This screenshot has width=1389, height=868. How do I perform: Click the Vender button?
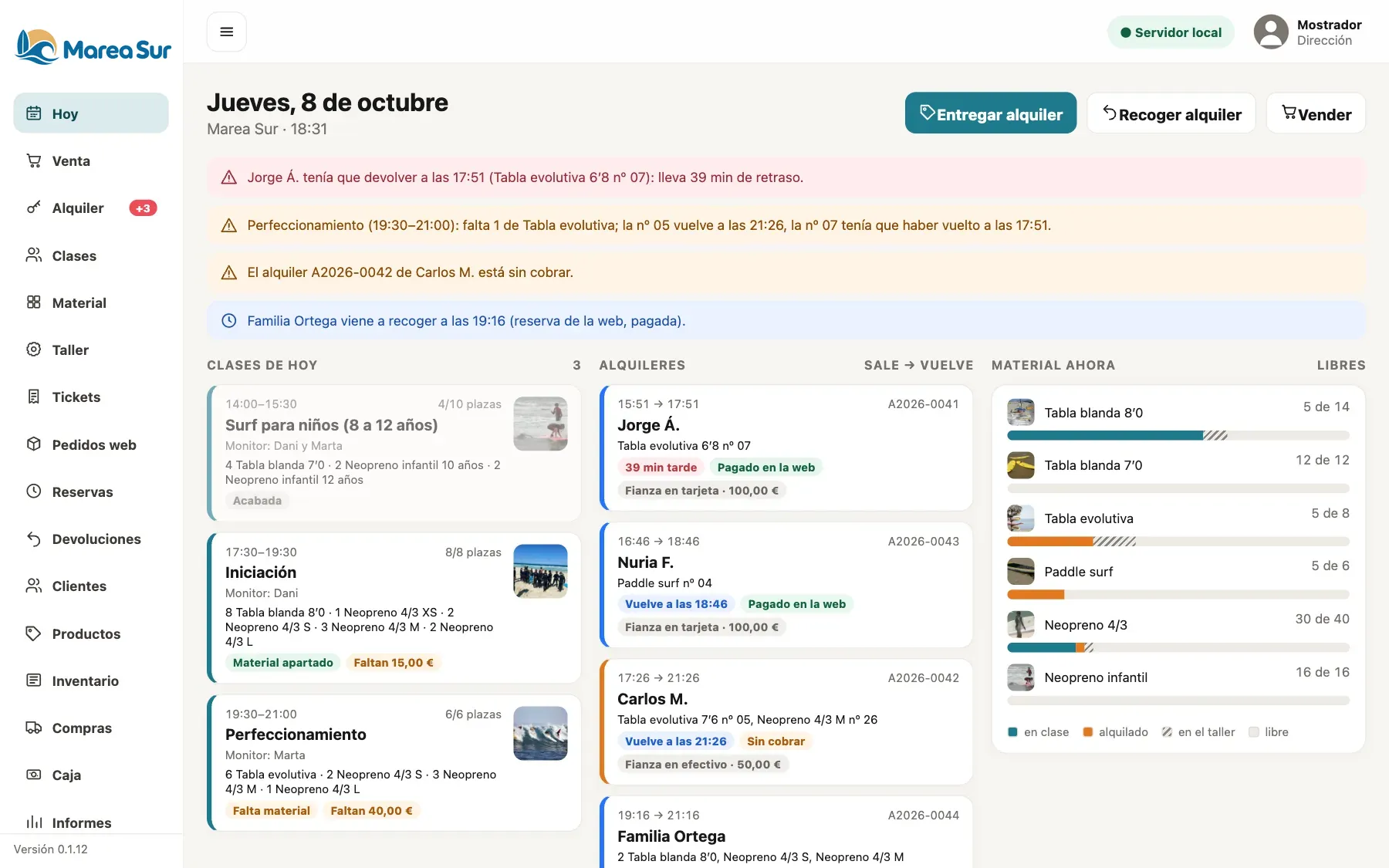click(1316, 113)
